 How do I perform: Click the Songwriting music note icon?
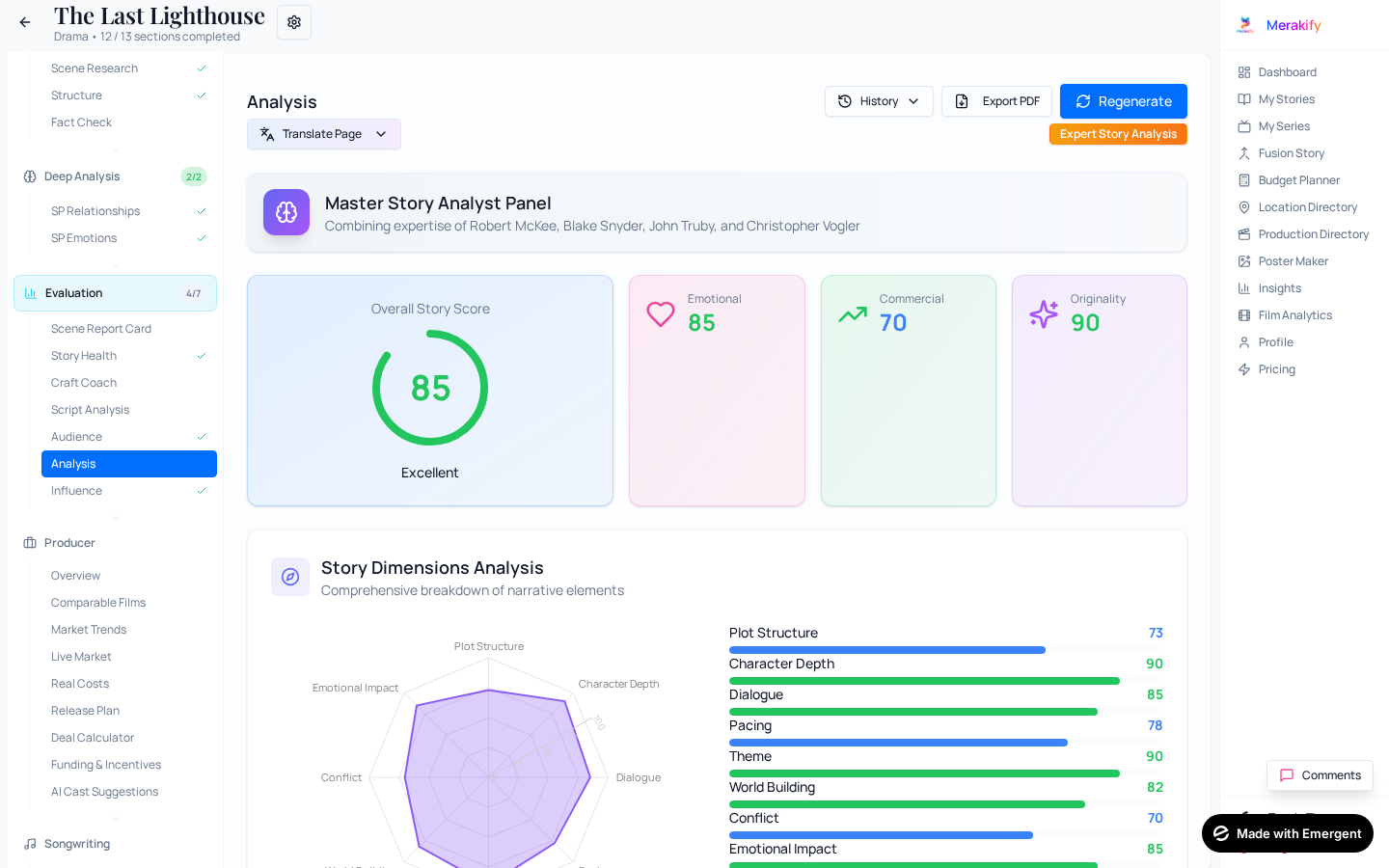[x=30, y=844]
